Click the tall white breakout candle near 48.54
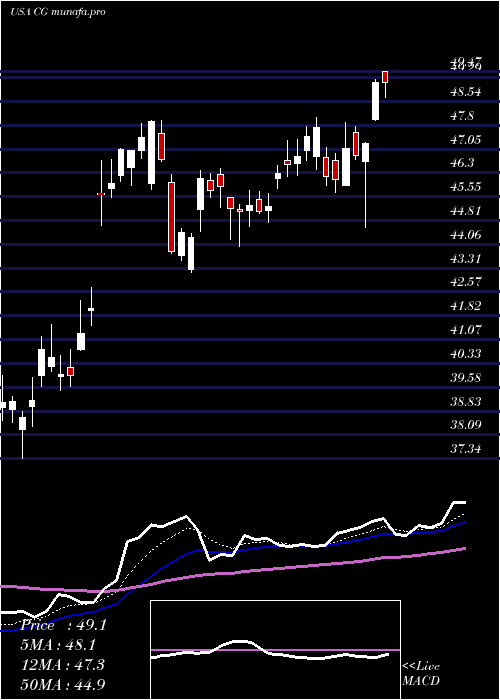 pyautogui.click(x=375, y=101)
